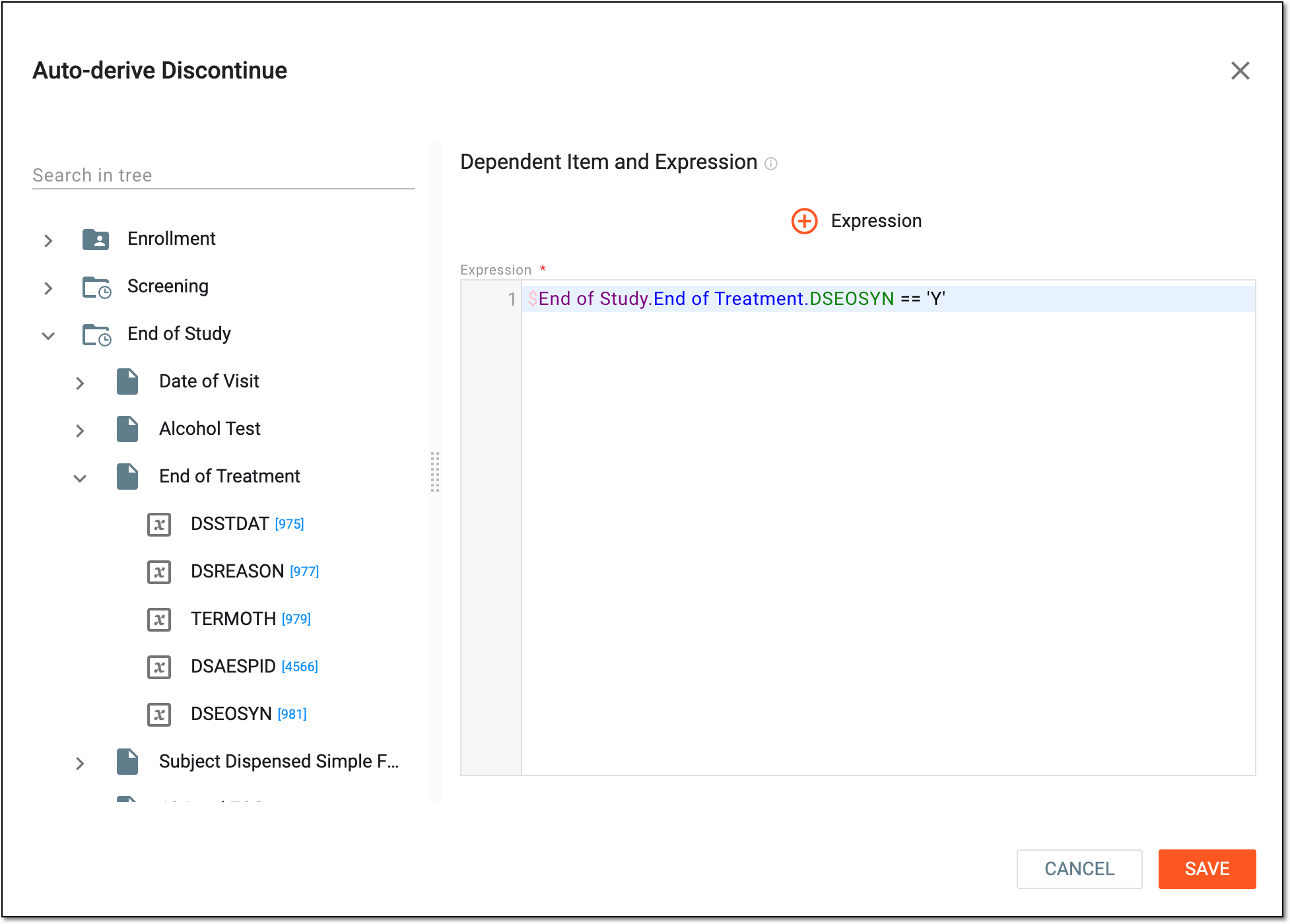Click the End of Study folder icon
The height and width of the screenshot is (924, 1290).
point(96,335)
